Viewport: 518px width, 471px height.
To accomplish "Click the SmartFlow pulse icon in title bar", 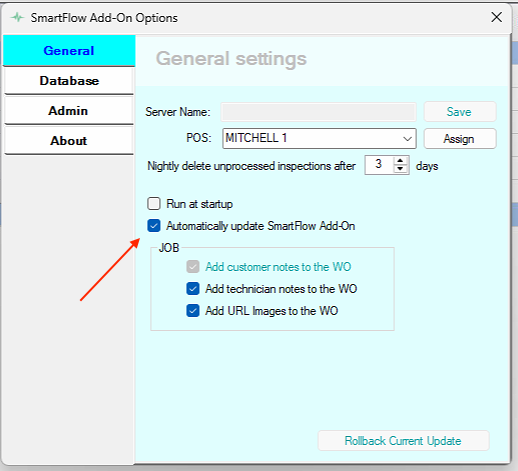I will 17,17.
